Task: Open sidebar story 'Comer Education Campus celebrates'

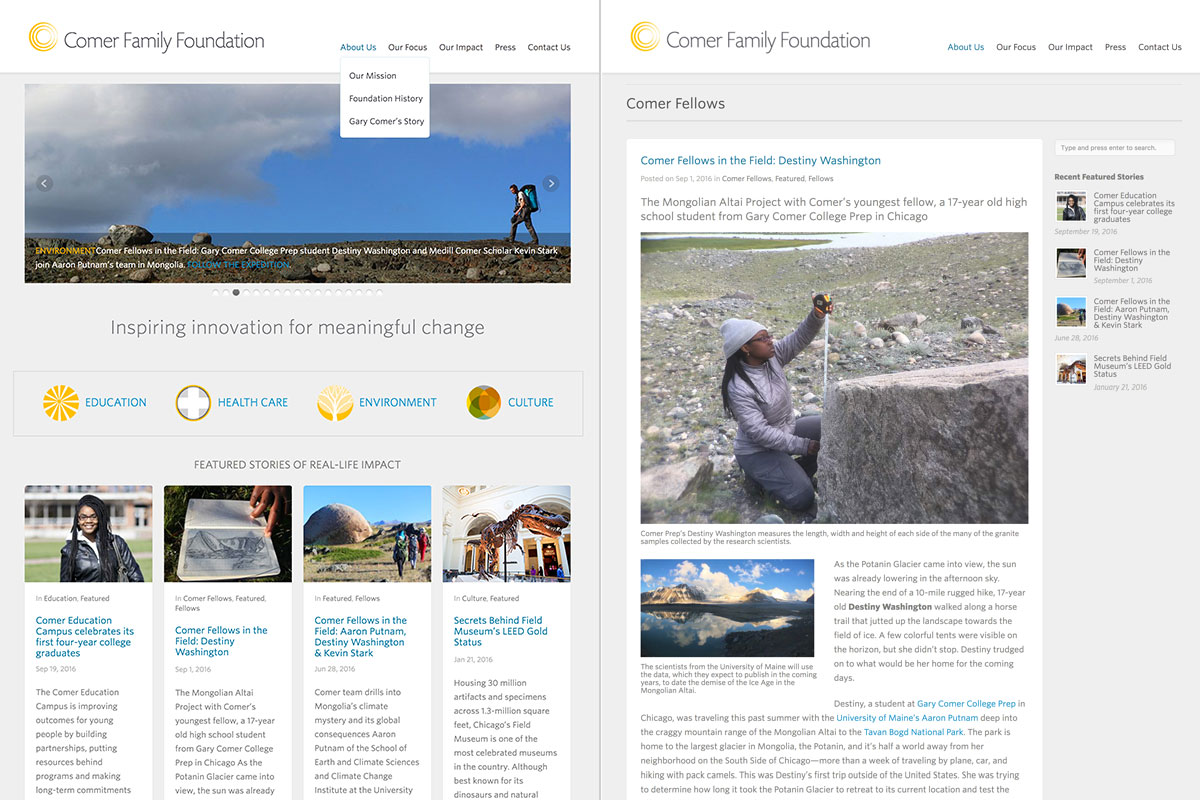Action: click(1134, 208)
